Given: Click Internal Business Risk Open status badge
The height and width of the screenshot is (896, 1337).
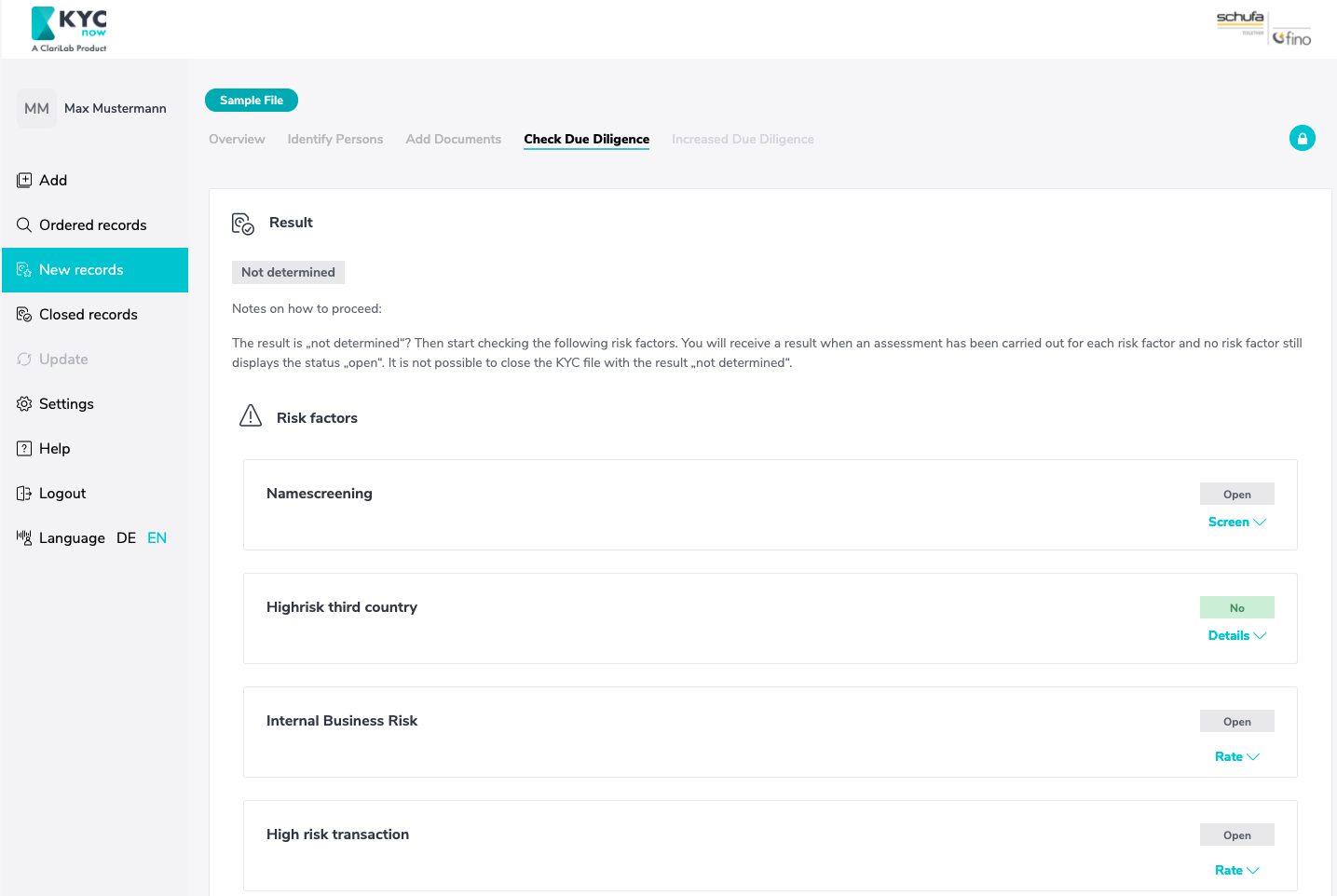Looking at the screenshot, I should click(1236, 721).
